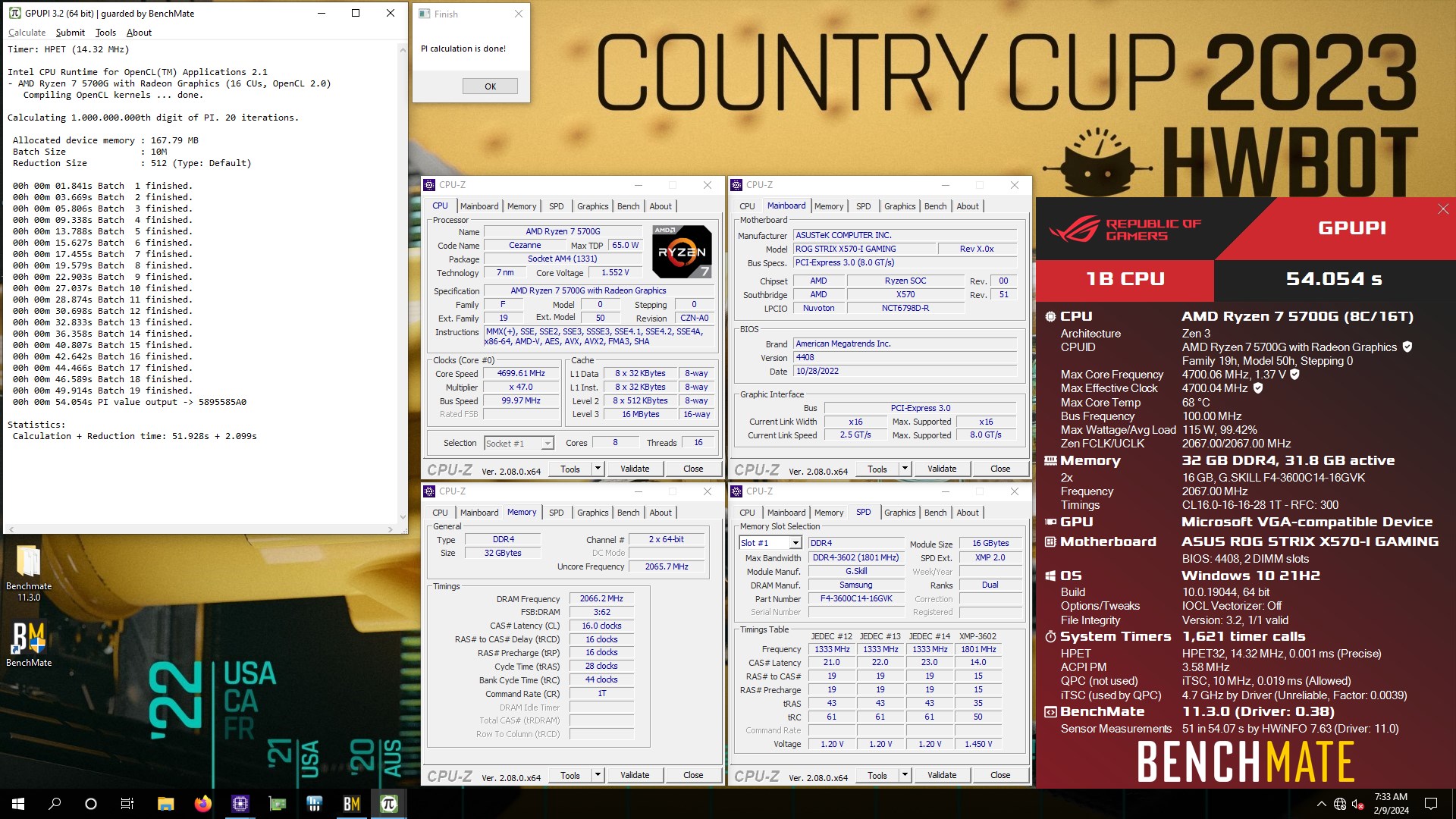This screenshot has width=1456, height=819.
Task: Close the BenchMate GPUPI result panel
Action: [1442, 209]
